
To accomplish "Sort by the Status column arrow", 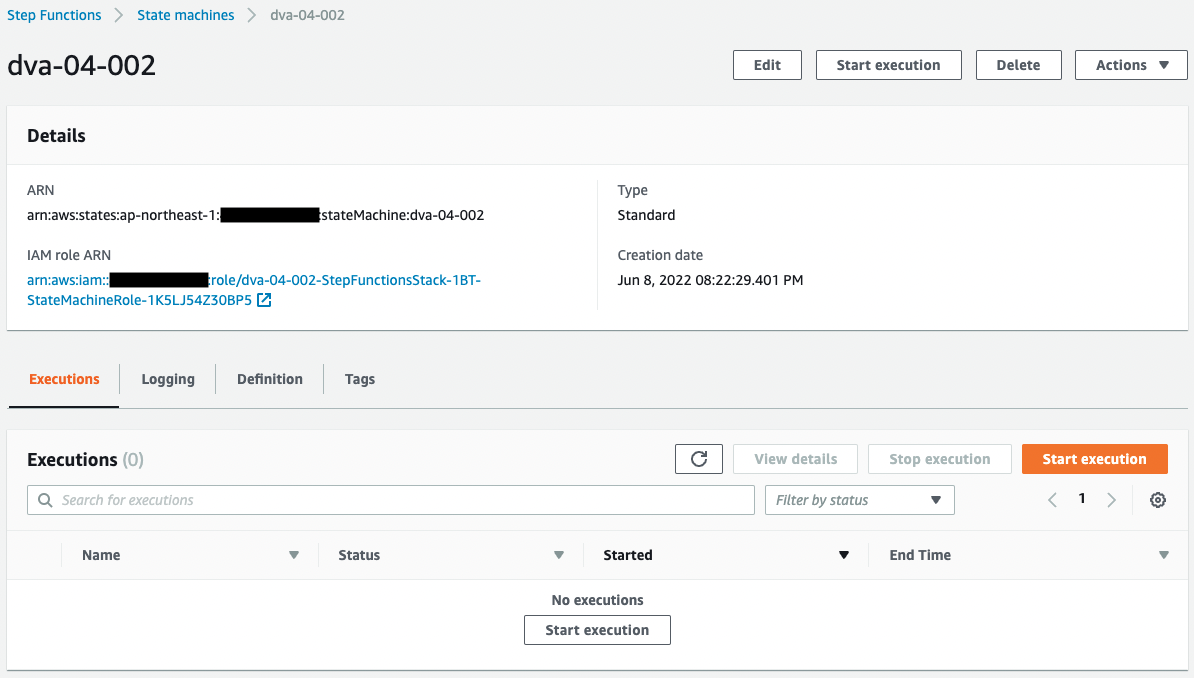I will pos(559,555).
